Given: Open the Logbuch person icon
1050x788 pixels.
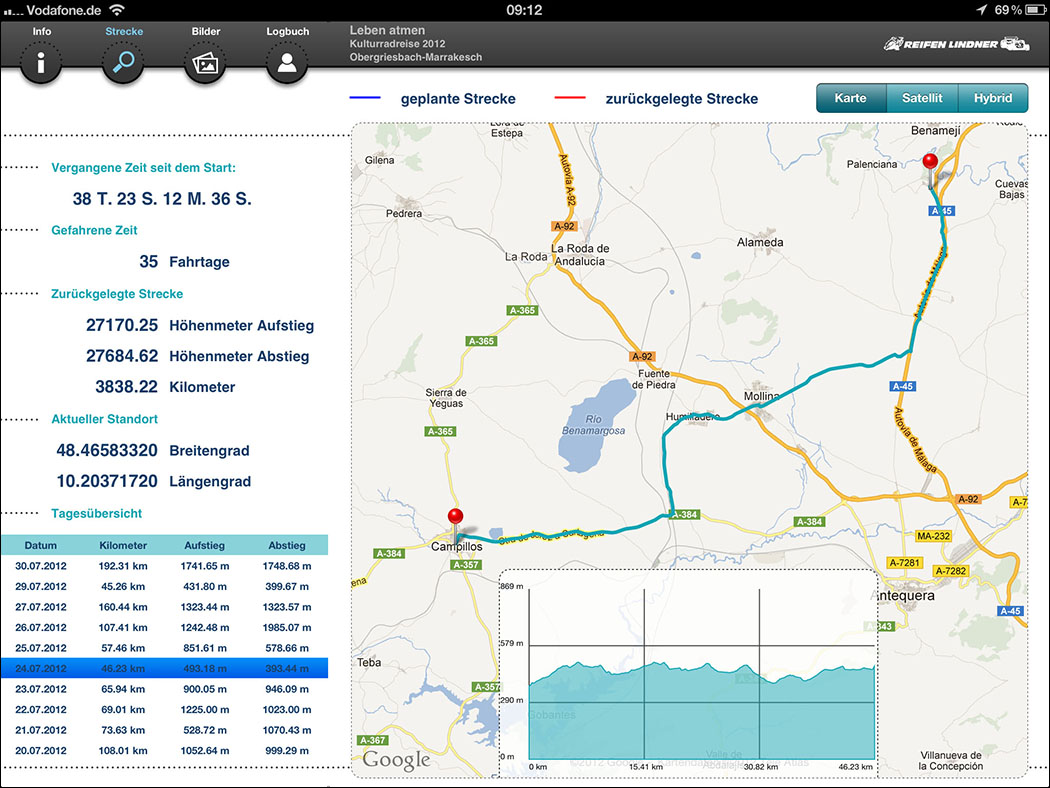Looking at the screenshot, I should pos(287,62).
